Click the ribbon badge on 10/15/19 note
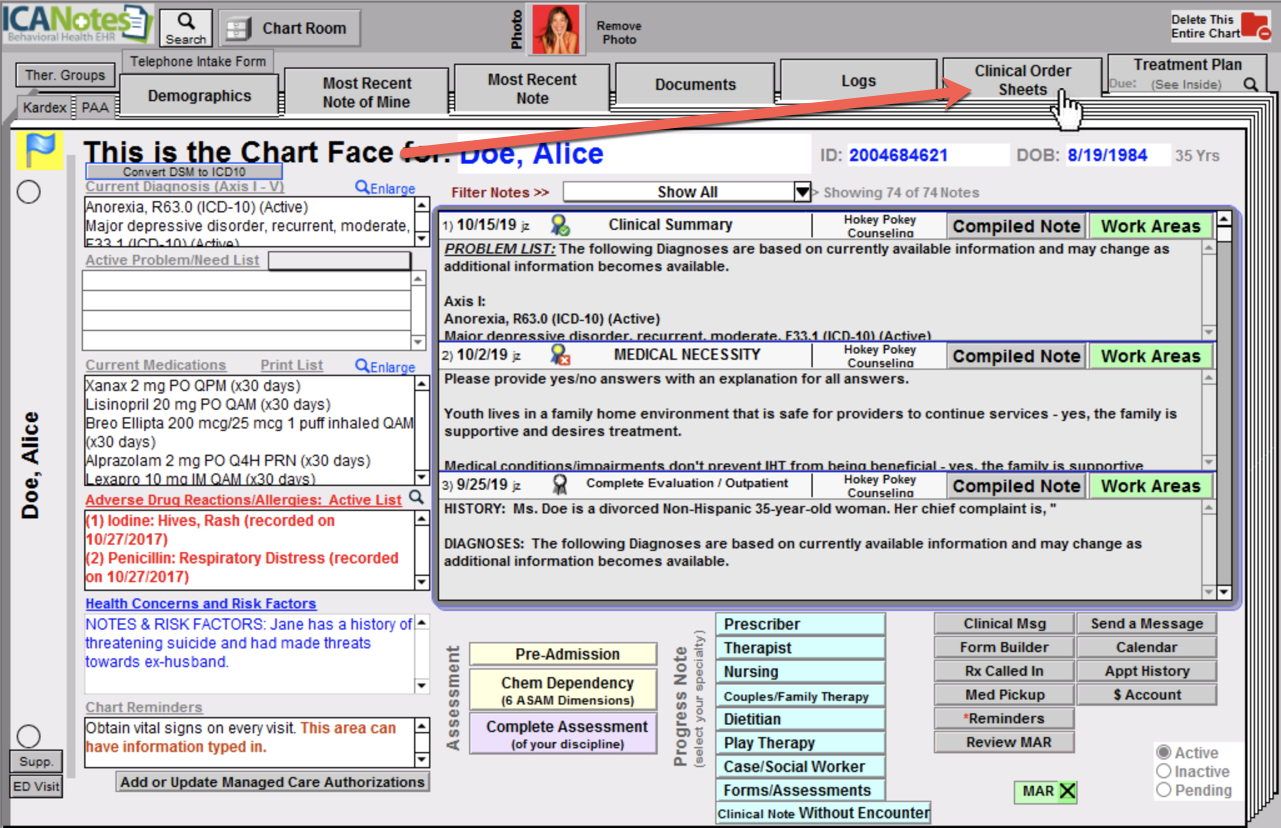 pyautogui.click(x=560, y=225)
